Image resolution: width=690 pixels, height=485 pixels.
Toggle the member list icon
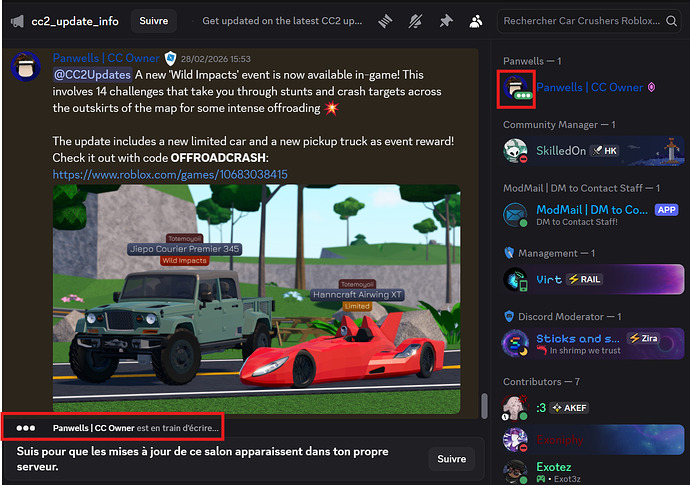(x=476, y=20)
